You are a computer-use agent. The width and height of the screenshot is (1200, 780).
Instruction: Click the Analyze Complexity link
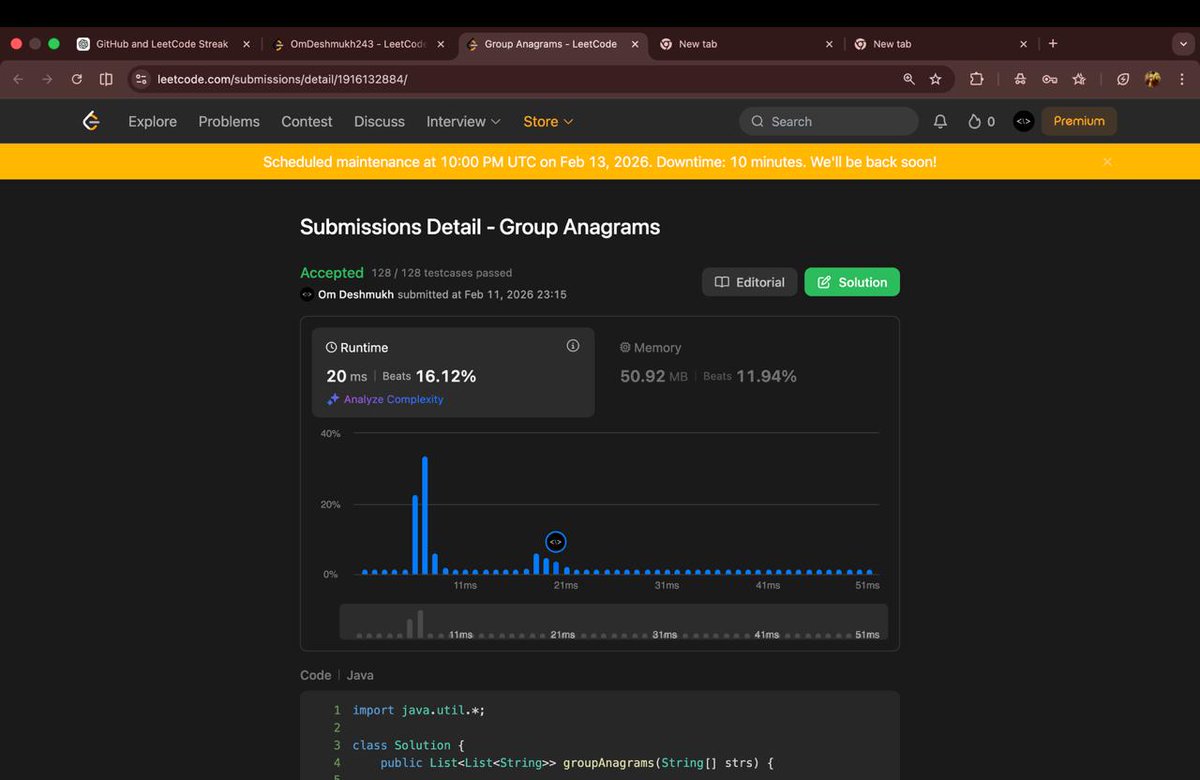394,399
